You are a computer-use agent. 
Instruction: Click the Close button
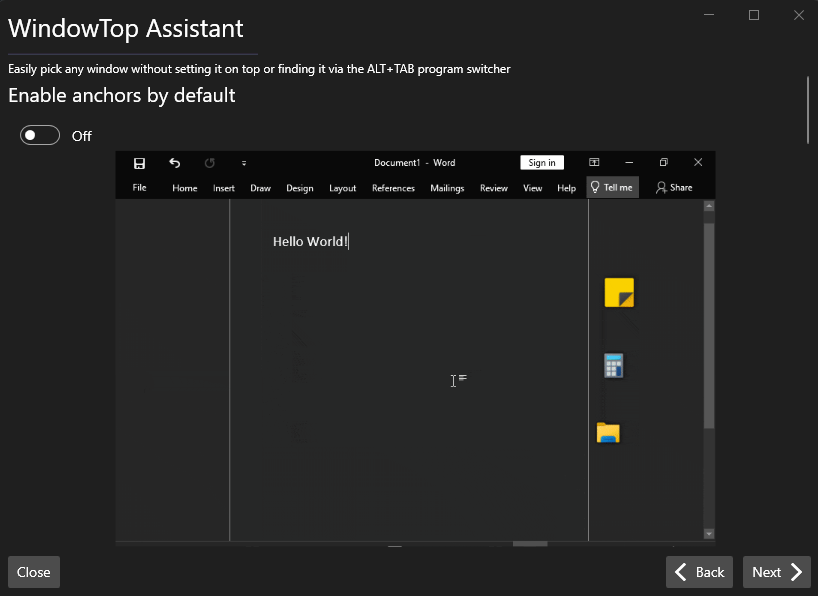[x=34, y=572]
